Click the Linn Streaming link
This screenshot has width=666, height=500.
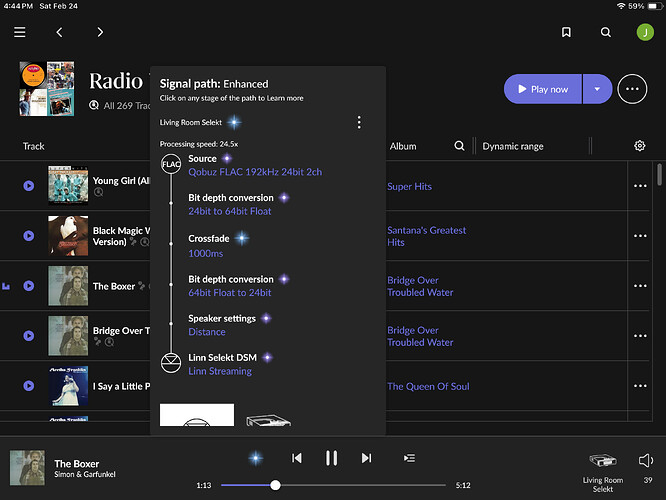(220, 371)
